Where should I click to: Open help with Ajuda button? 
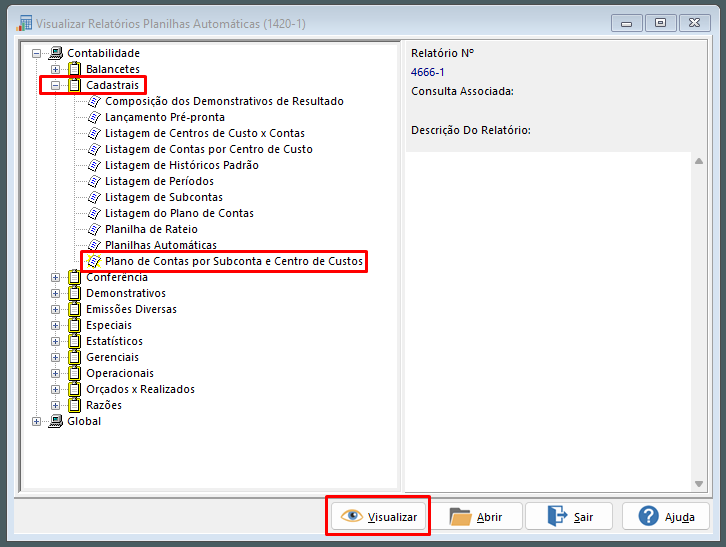coord(666,516)
